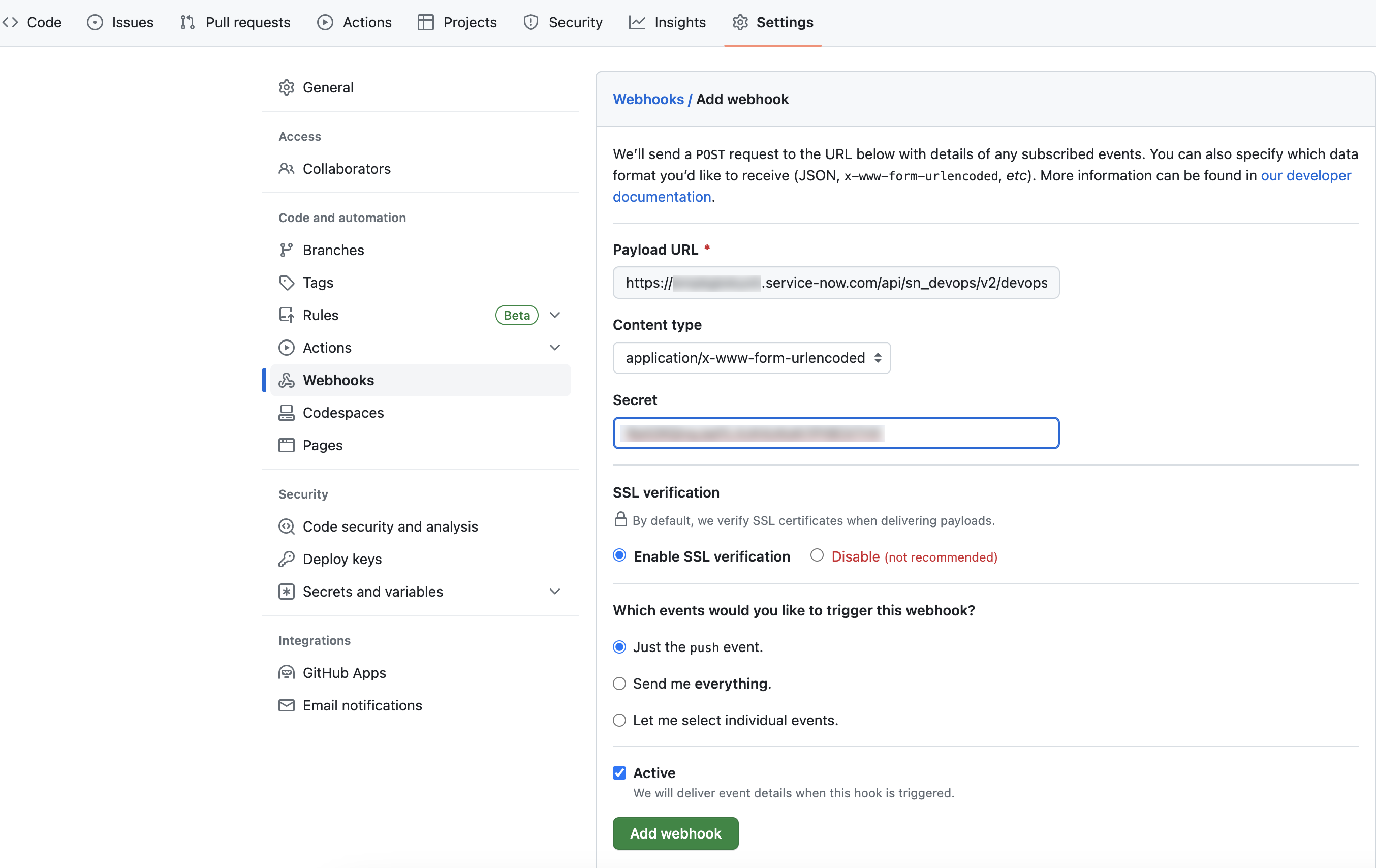Click the Actions play icon in top navigation
The height and width of the screenshot is (868, 1376).
click(x=325, y=22)
